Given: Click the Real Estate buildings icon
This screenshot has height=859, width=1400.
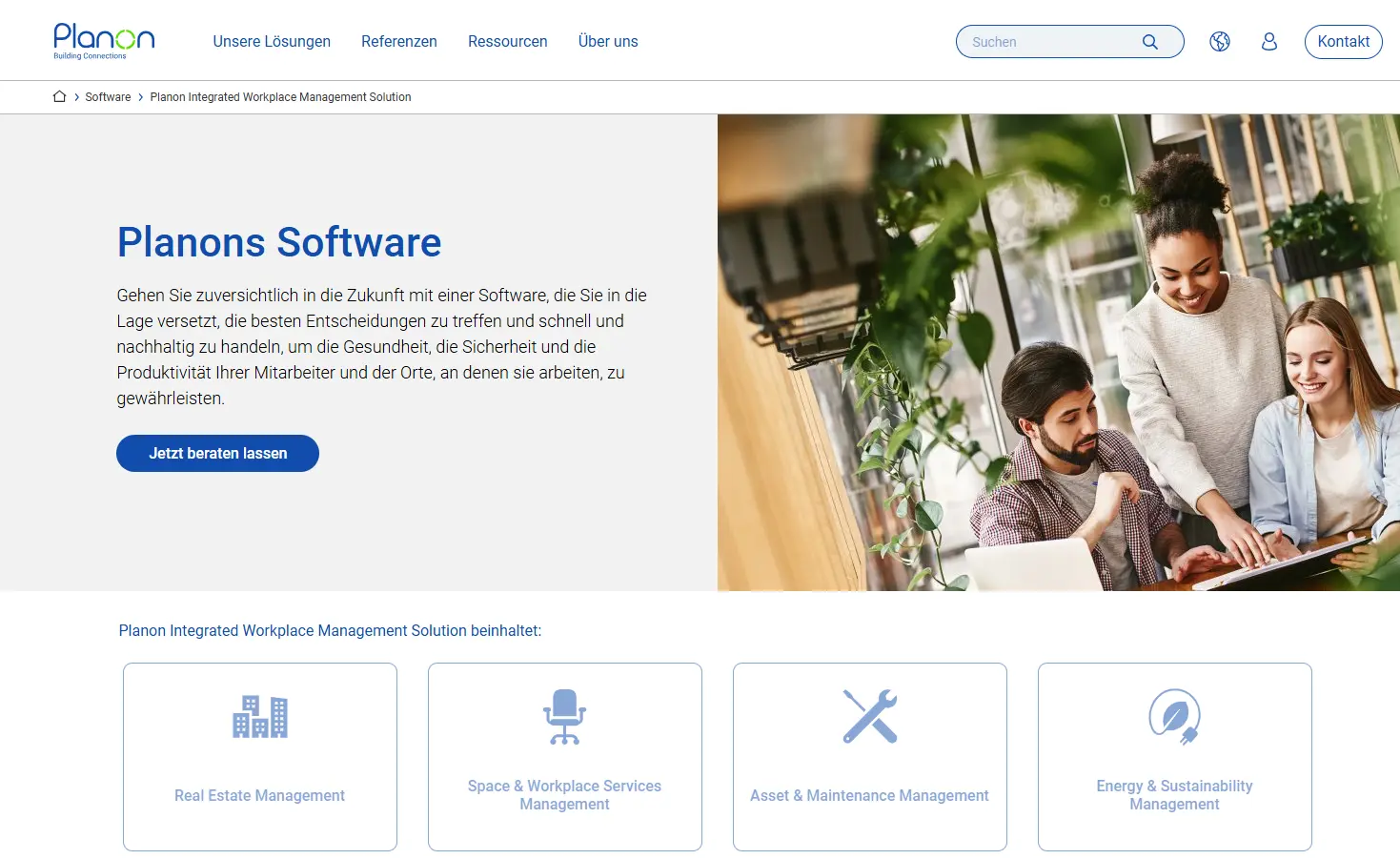Looking at the screenshot, I should click(x=260, y=716).
